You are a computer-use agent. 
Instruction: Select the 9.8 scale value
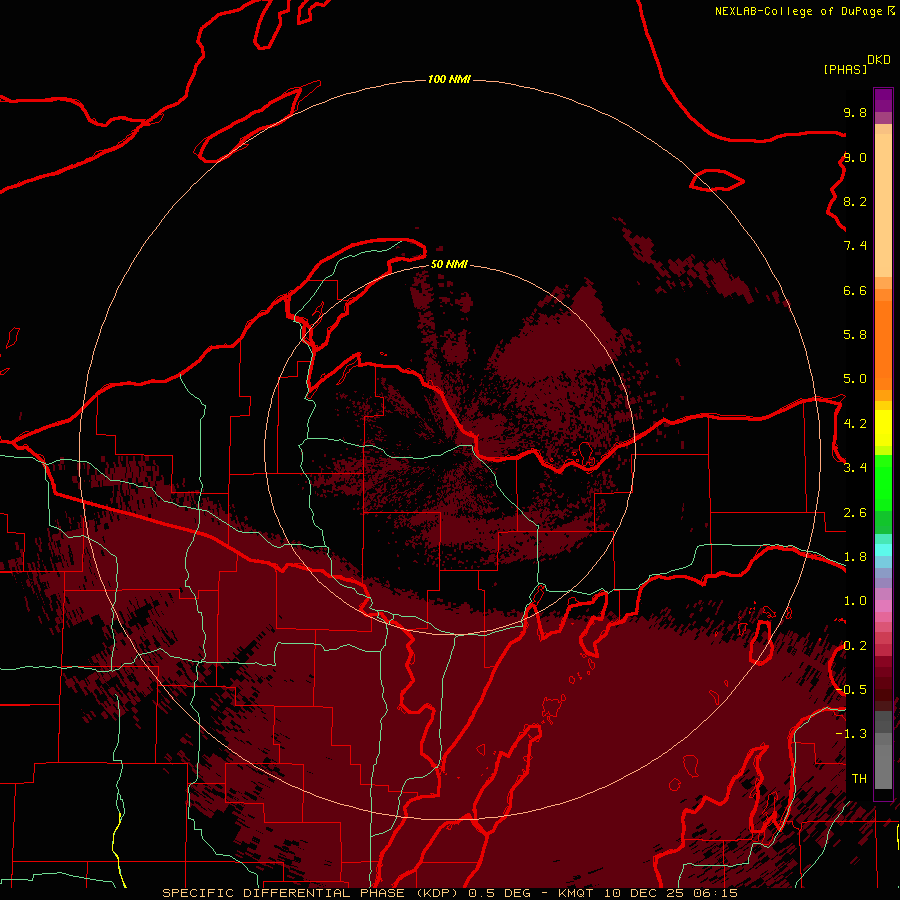click(855, 112)
